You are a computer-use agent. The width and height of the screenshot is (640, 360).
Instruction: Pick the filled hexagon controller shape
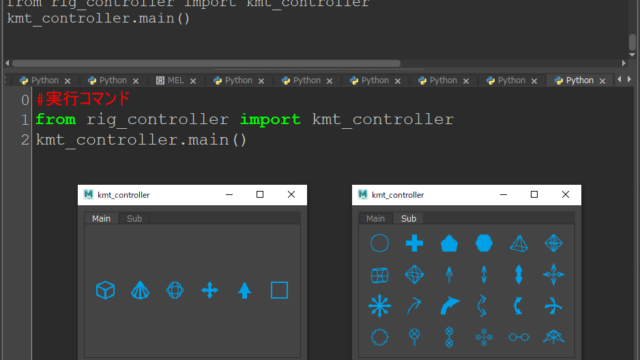coord(484,243)
